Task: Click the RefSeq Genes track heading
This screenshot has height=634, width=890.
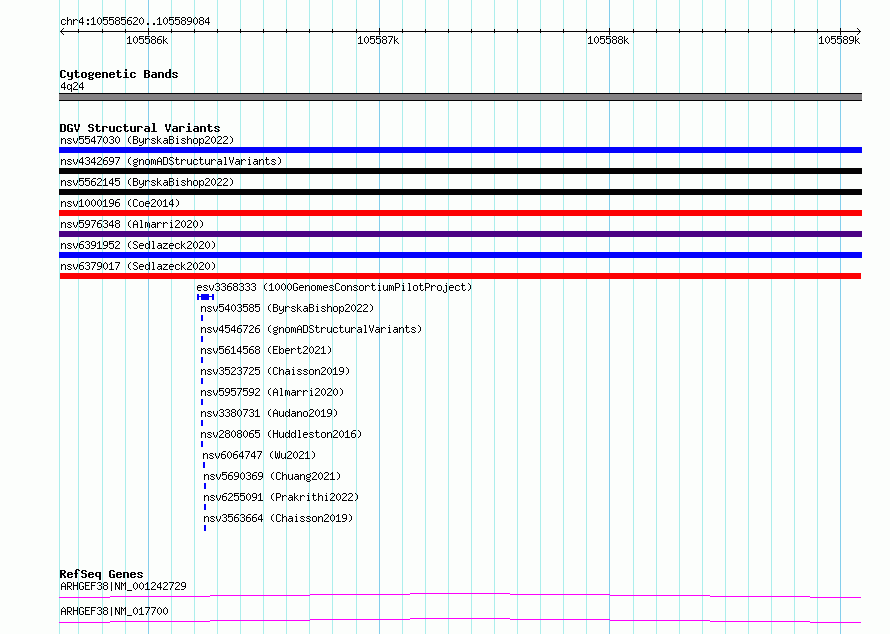Action: pyautogui.click(x=101, y=574)
